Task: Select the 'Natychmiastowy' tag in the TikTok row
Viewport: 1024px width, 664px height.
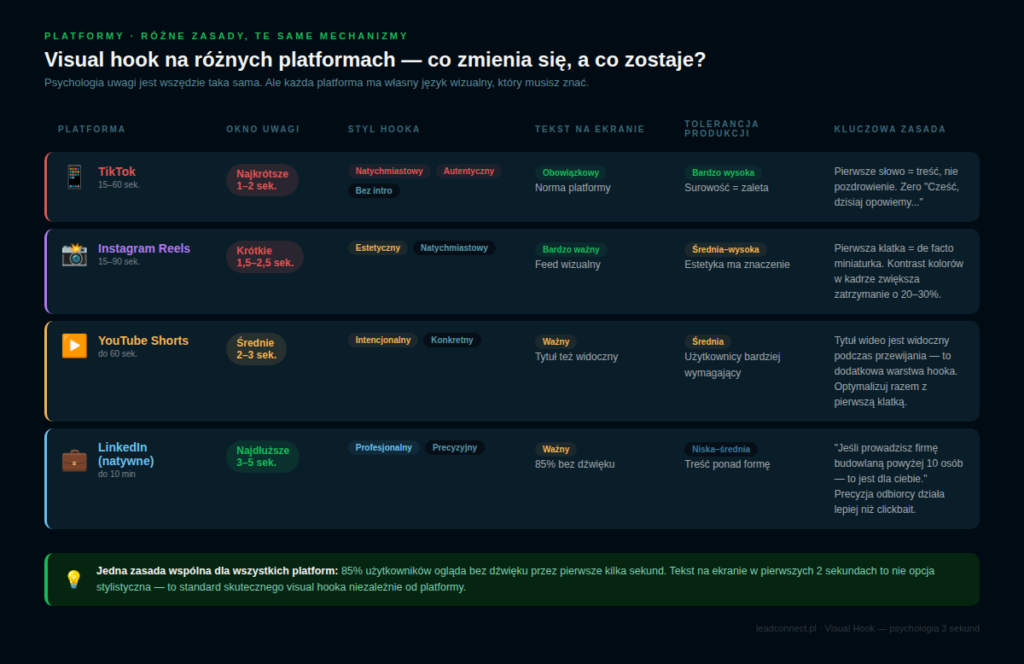Action: 389,171
